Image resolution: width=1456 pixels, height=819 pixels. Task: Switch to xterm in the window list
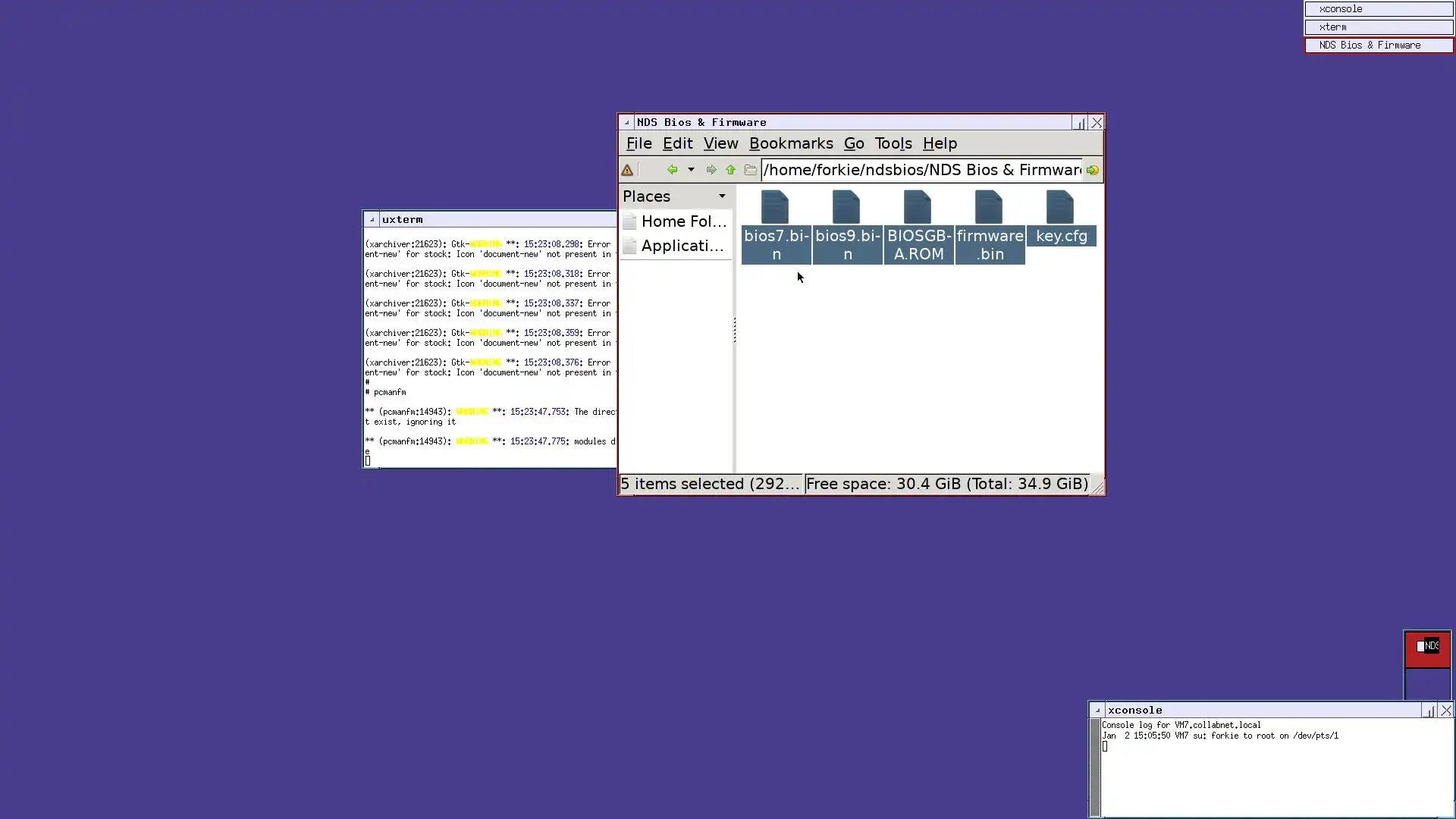click(1378, 27)
